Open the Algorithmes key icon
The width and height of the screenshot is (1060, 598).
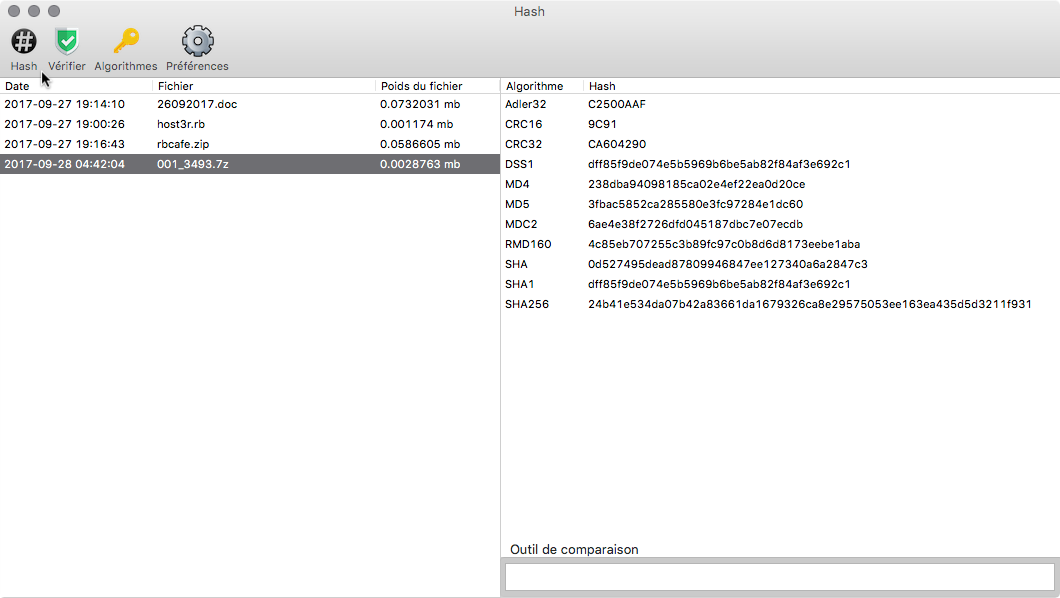pos(126,41)
